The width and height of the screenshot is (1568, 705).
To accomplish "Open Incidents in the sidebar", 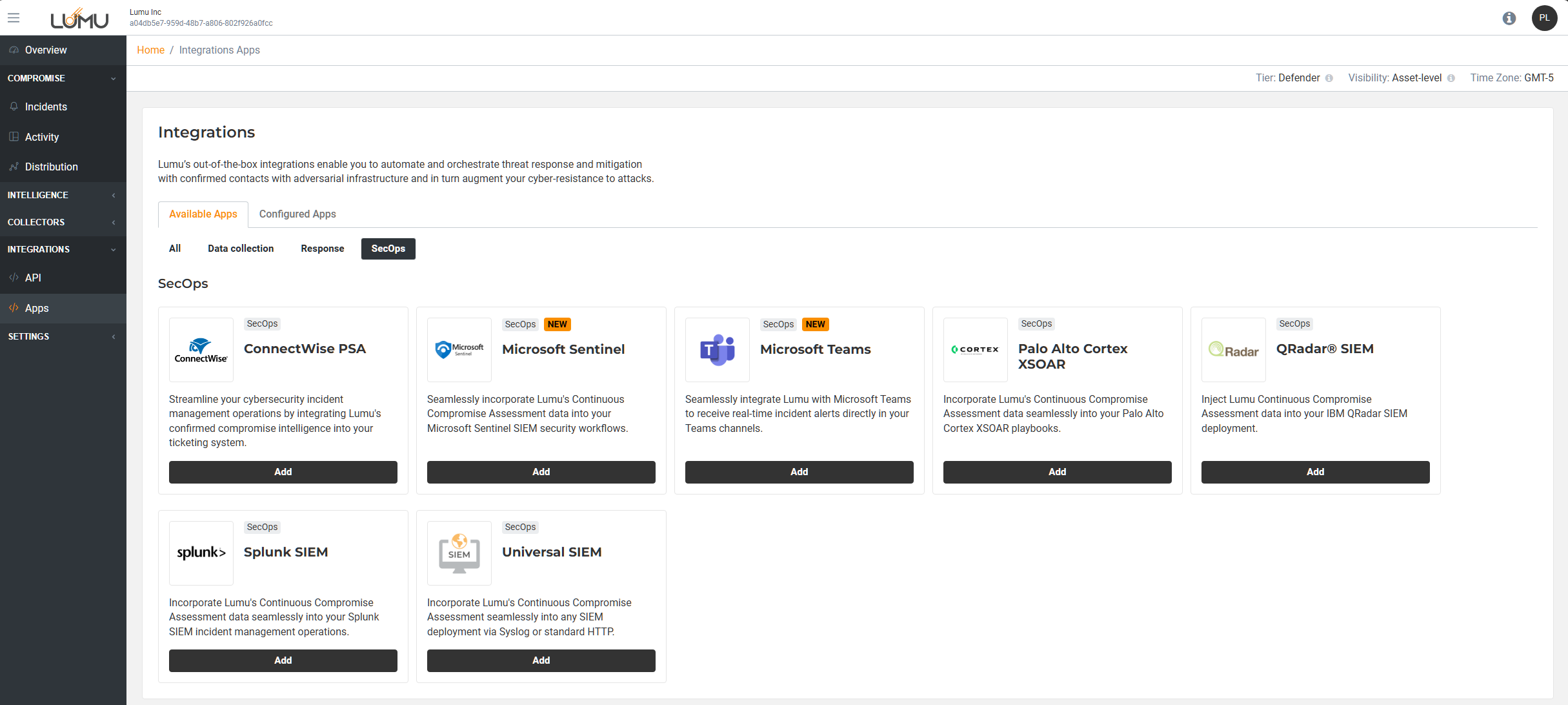I will 46,107.
